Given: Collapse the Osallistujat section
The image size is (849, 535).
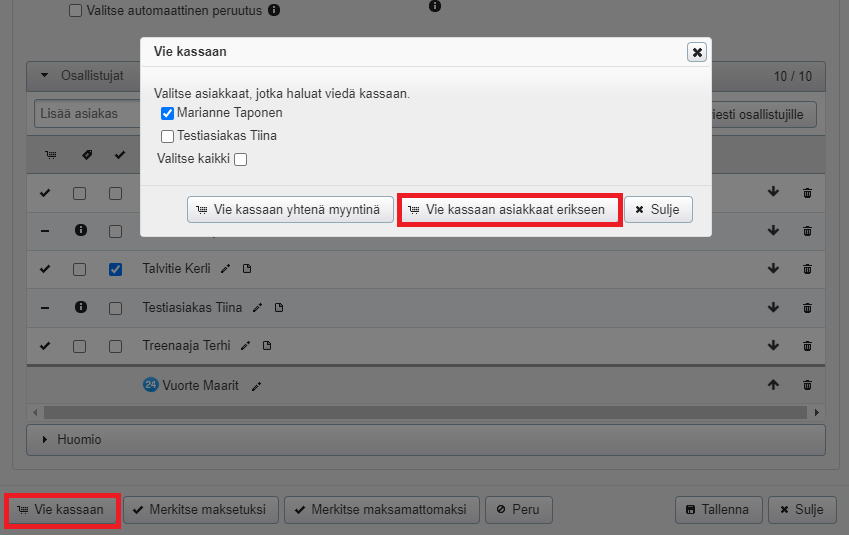Looking at the screenshot, I should (44, 75).
